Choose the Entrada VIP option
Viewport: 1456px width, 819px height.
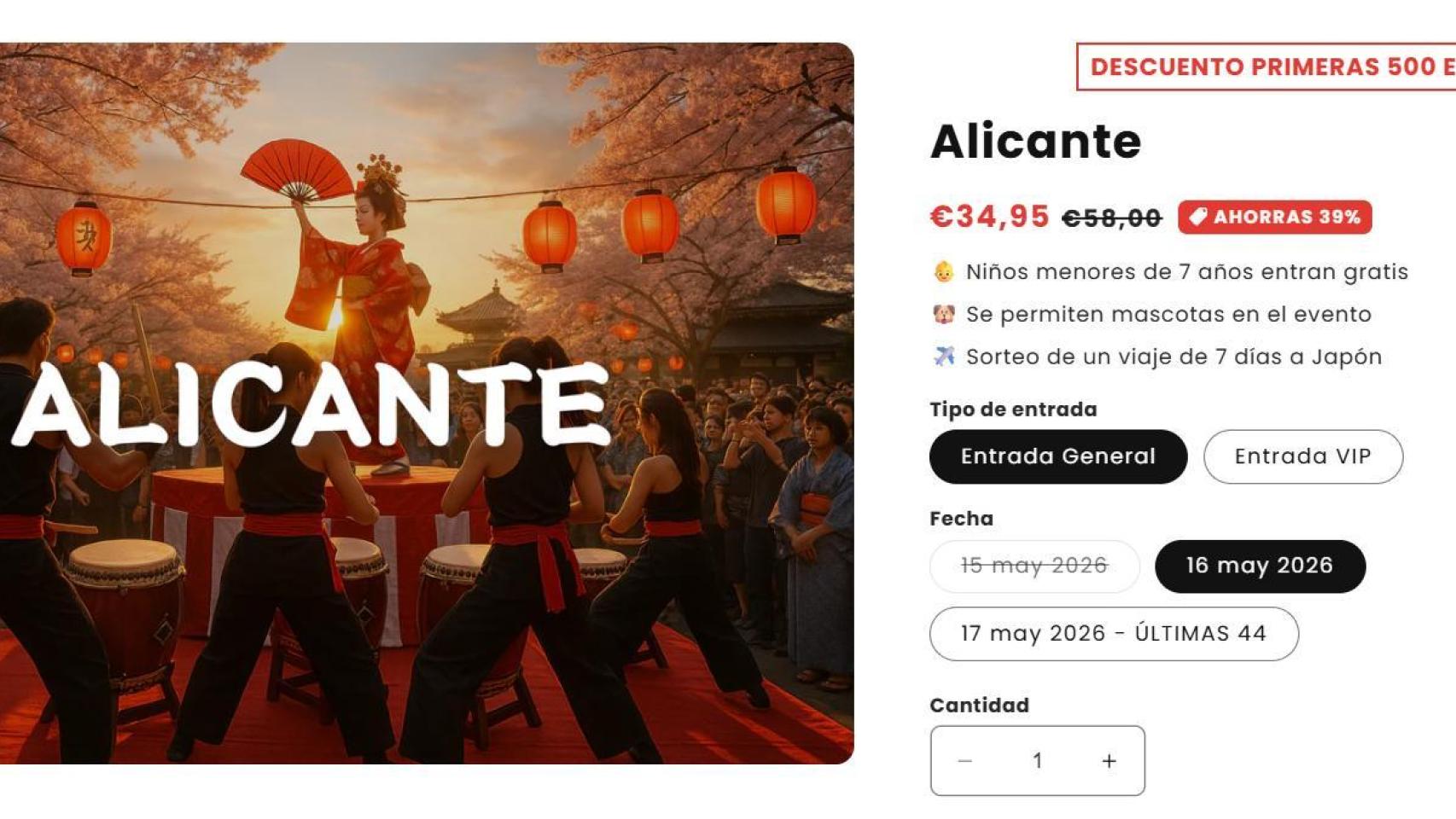pyautogui.click(x=1302, y=456)
